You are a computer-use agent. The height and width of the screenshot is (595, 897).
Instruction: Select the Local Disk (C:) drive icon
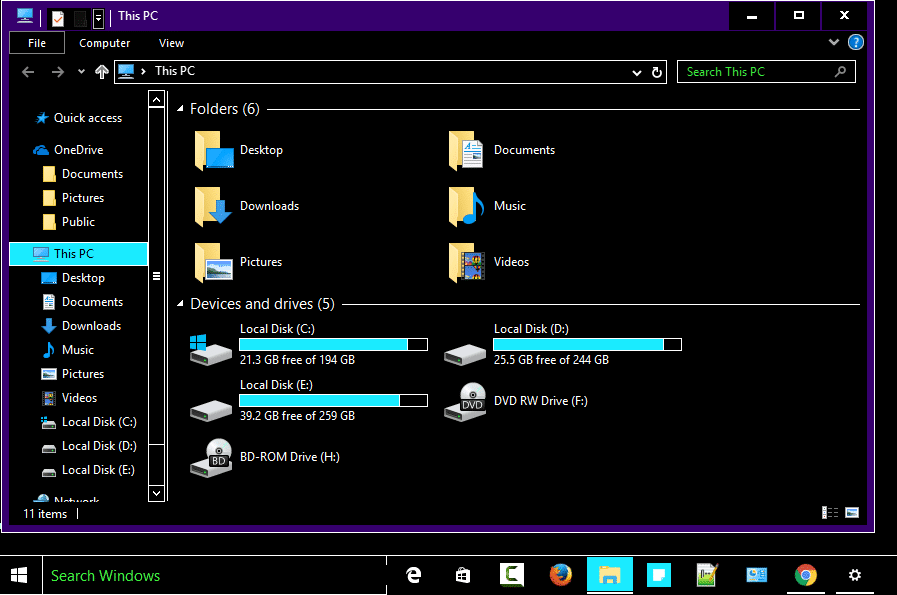tap(210, 350)
